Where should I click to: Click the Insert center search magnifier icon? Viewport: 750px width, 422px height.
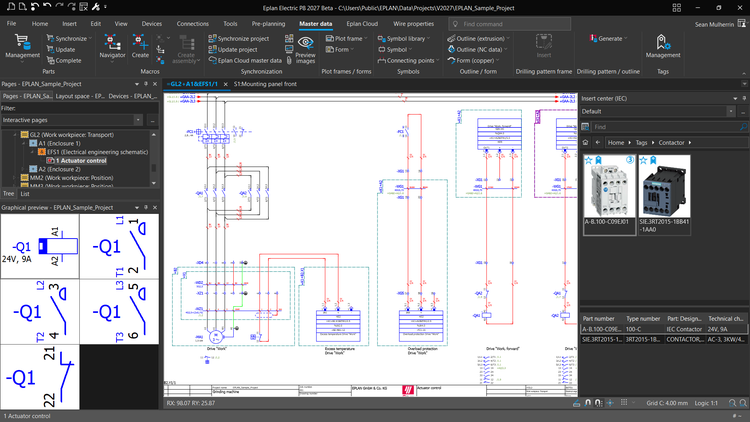[x=743, y=127]
